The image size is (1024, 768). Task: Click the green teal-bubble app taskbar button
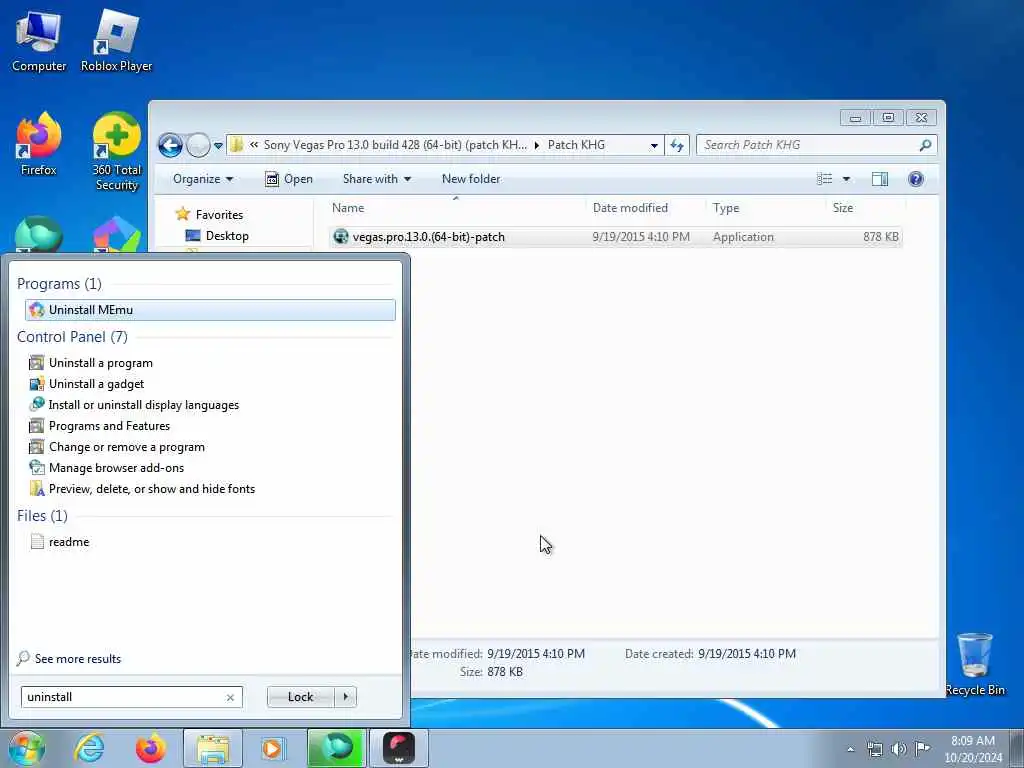tap(336, 748)
